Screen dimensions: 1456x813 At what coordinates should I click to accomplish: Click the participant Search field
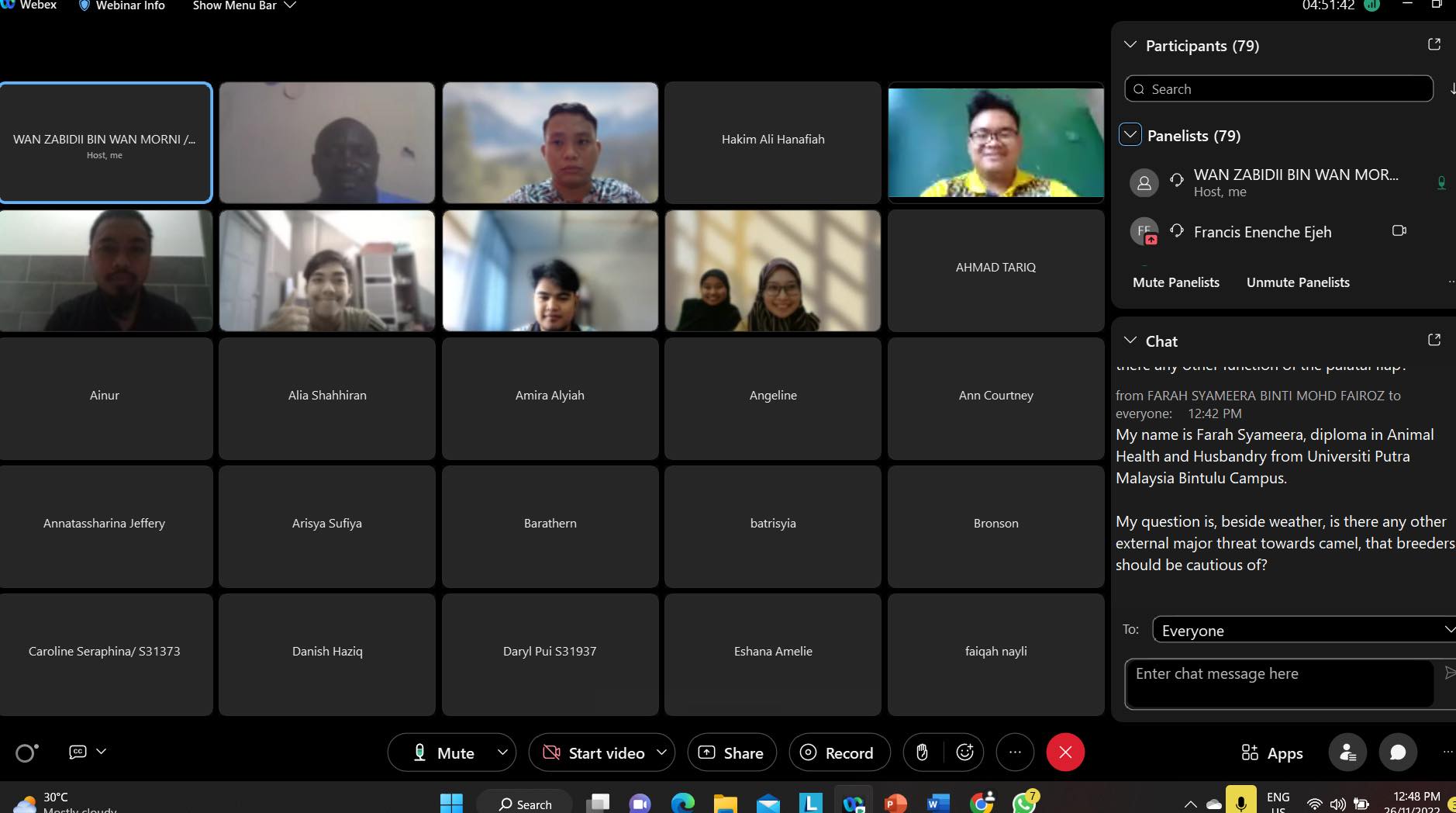coord(1278,88)
